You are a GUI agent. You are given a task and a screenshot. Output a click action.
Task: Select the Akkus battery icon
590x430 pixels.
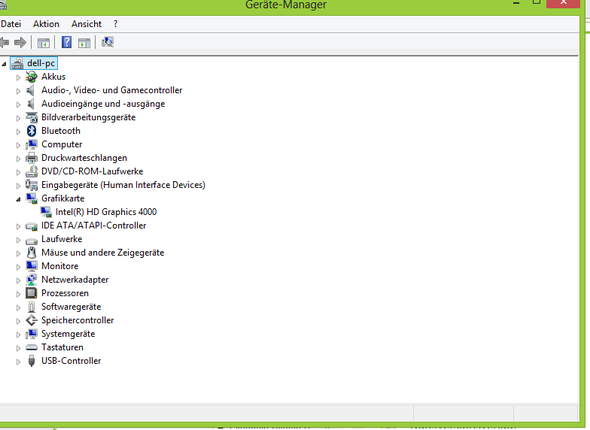coord(32,77)
